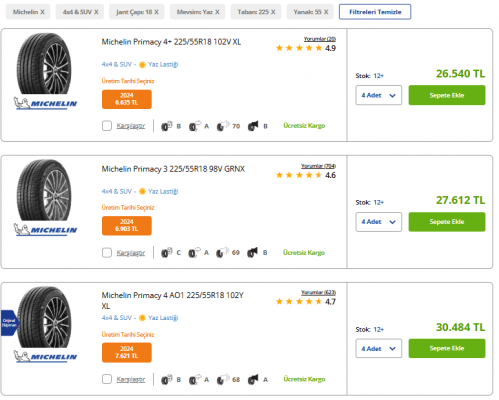Remove the Michelin filter tag
499x400 pixels.
[42, 12]
